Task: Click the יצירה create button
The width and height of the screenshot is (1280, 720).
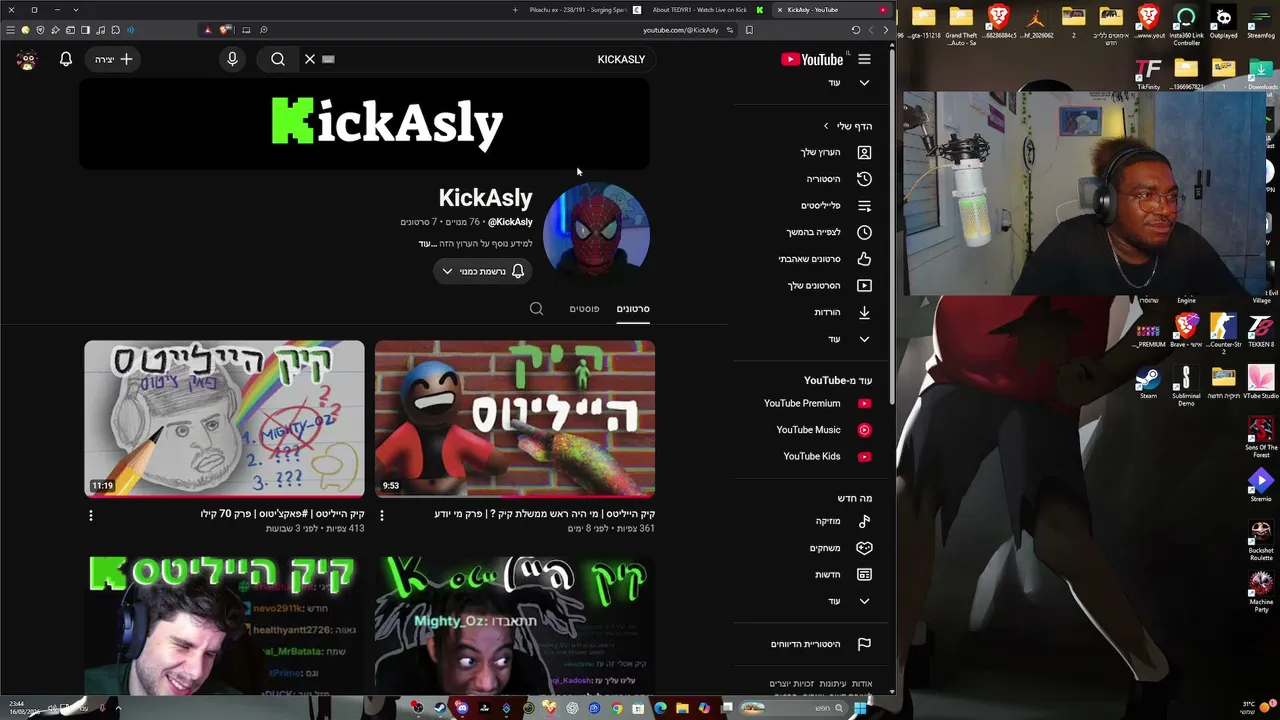Action: tap(113, 59)
